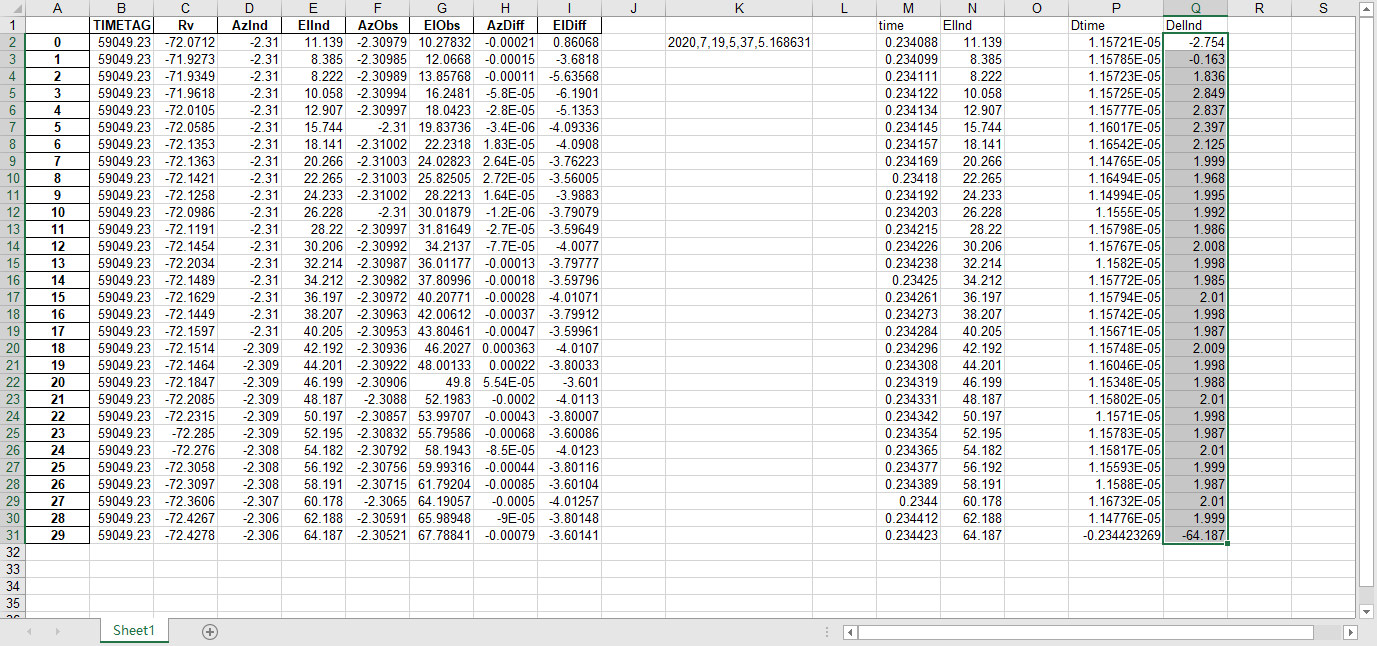This screenshot has width=1377, height=646.
Task: Select the TIMETAG column header B
Action: tap(121, 9)
